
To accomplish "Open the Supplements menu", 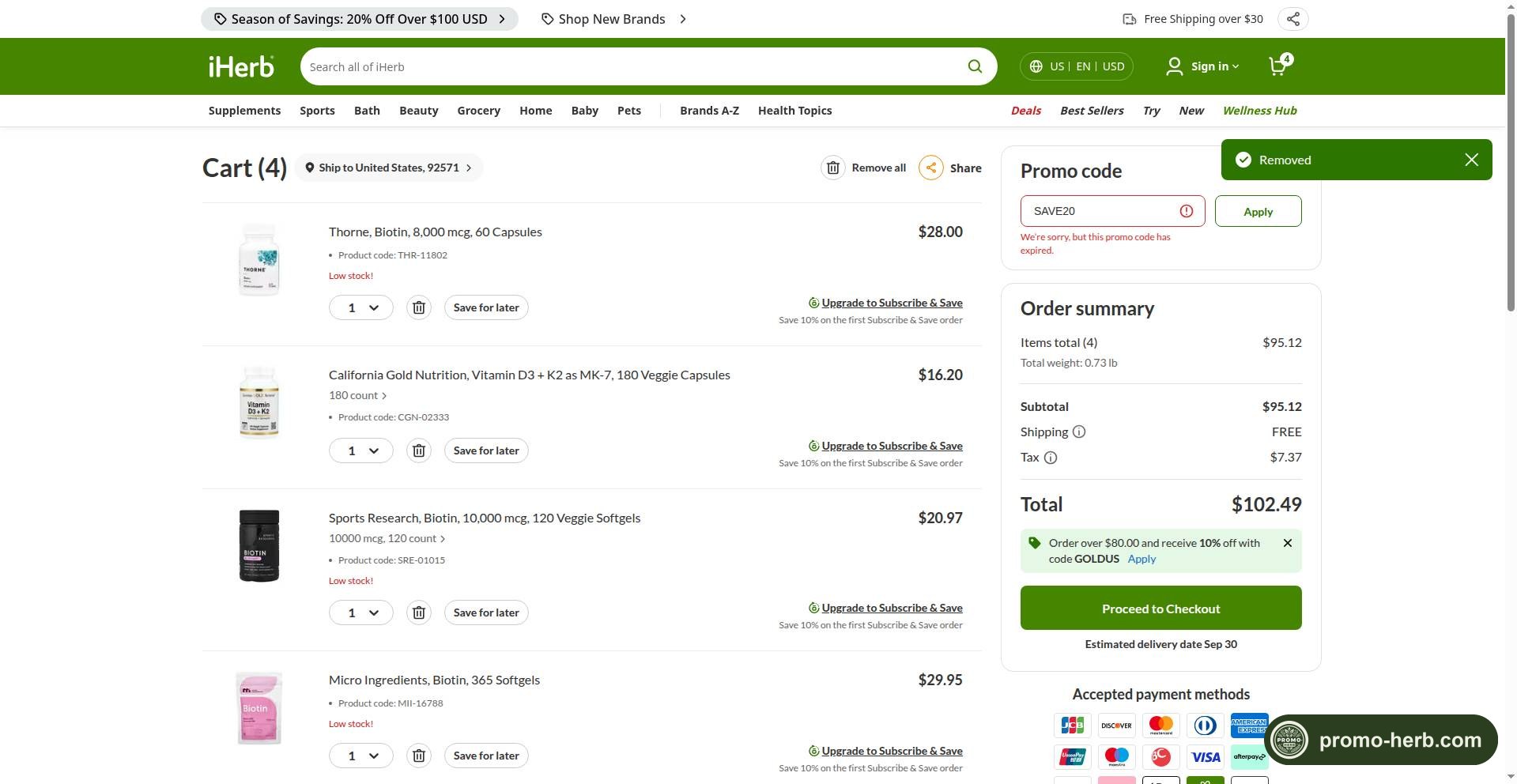I will pos(244,111).
